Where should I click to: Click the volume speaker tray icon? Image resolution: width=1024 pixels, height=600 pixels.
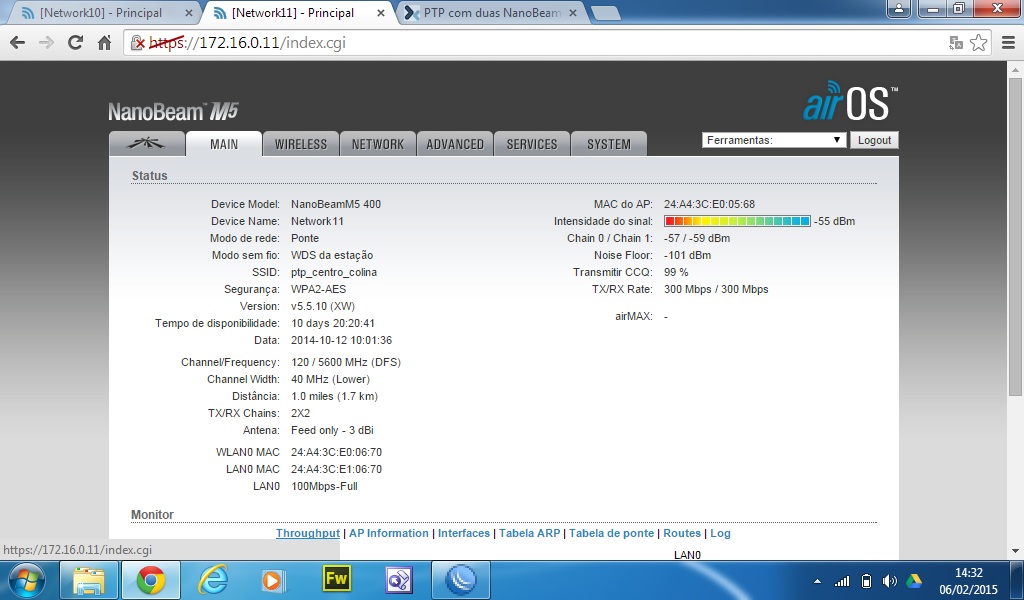click(x=889, y=580)
